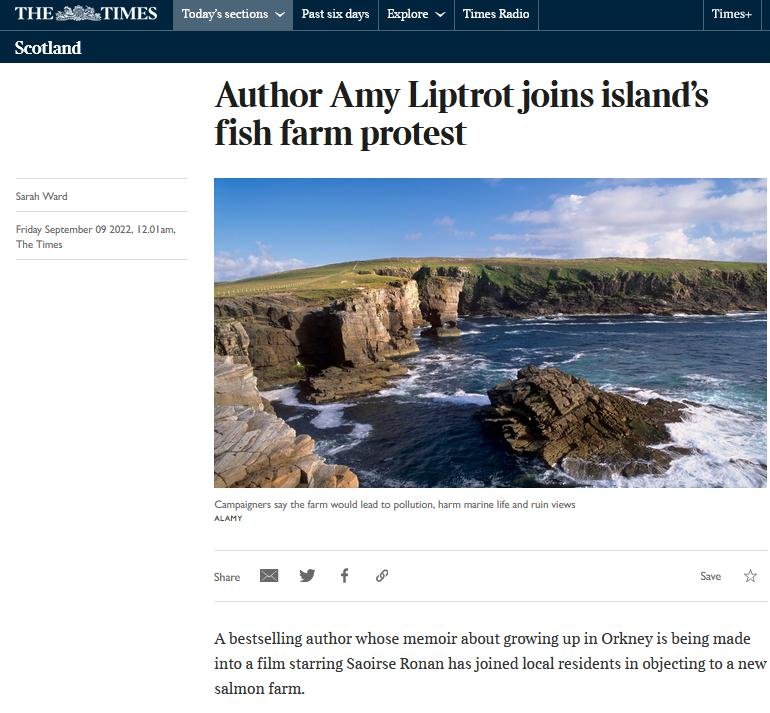Click the chevron beside Today's sections

pos(280,15)
